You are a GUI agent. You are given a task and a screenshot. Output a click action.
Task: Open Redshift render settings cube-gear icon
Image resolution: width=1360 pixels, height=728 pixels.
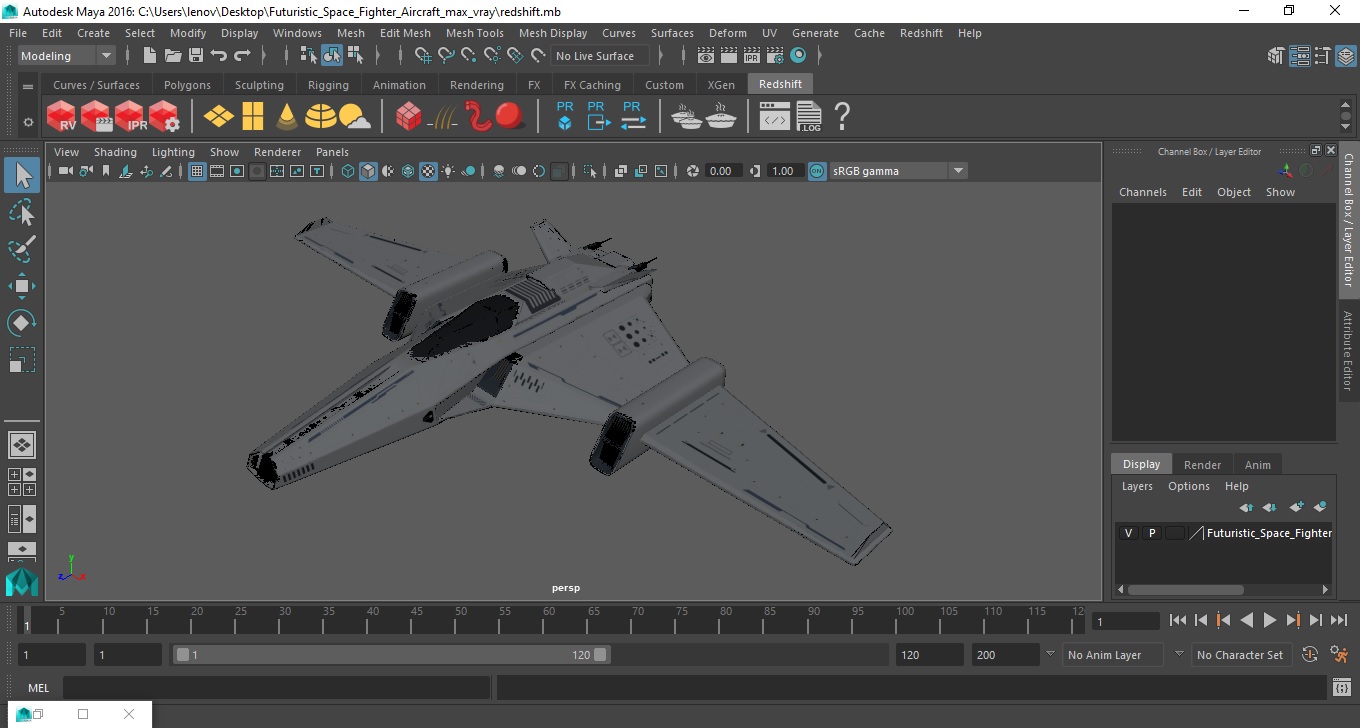point(164,117)
